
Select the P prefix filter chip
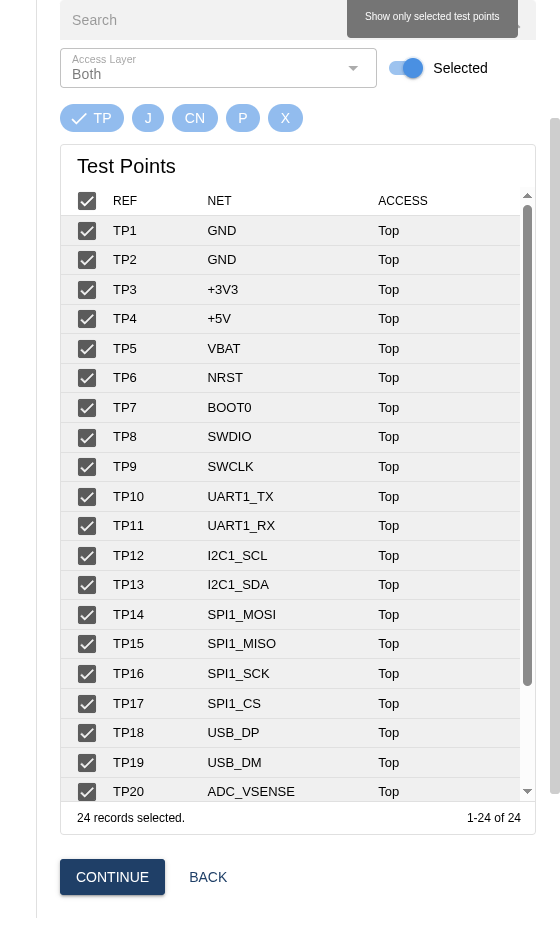pos(243,118)
